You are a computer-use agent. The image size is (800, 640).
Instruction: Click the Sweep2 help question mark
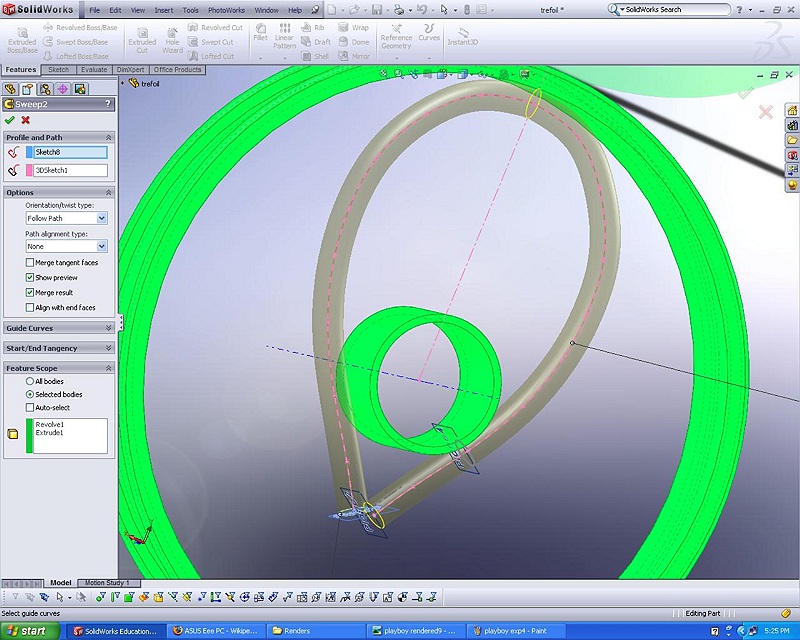(109, 104)
